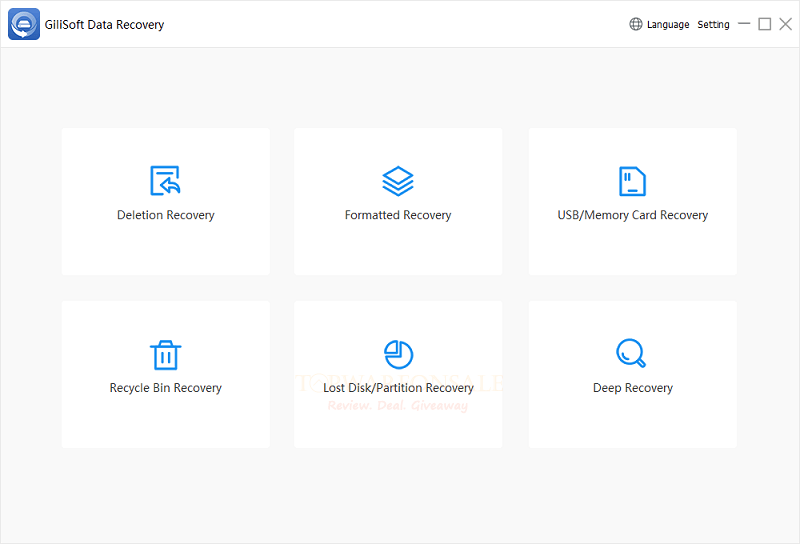Screen dimensions: 800x544
Task: Click the Formatted Recovery layers icon
Action: (x=398, y=181)
